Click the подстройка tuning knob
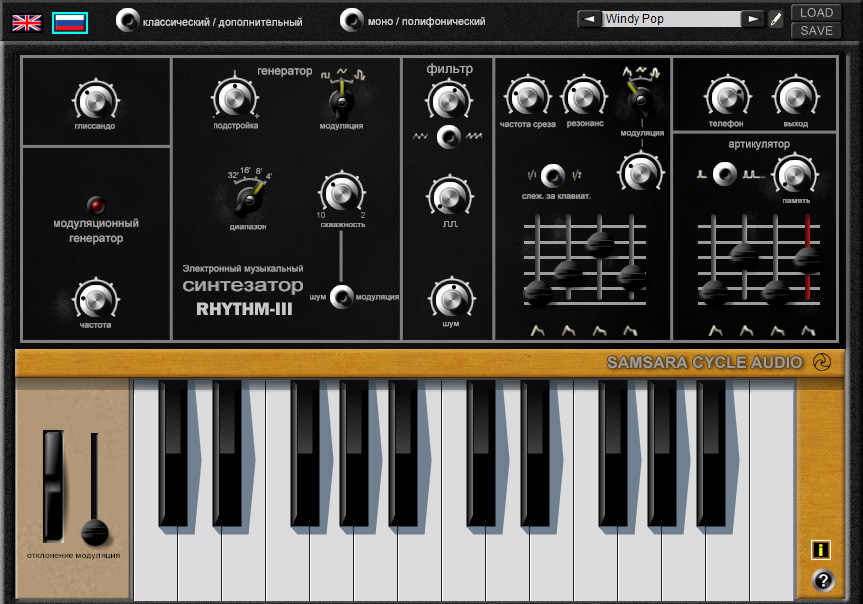Screen dimensions: 863x604 click(235, 98)
